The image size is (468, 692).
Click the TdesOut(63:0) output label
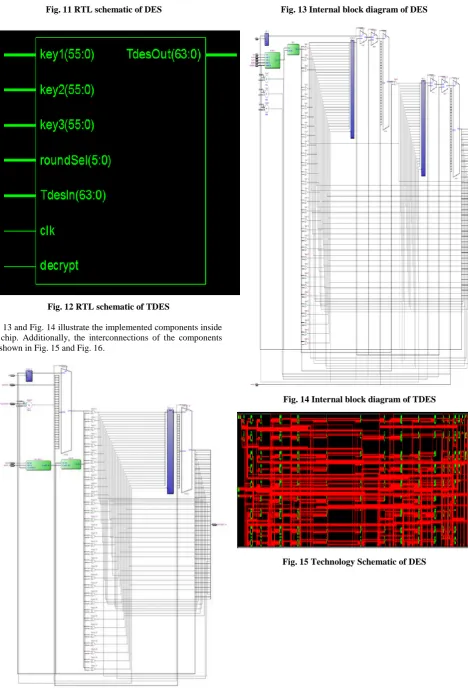164,54
